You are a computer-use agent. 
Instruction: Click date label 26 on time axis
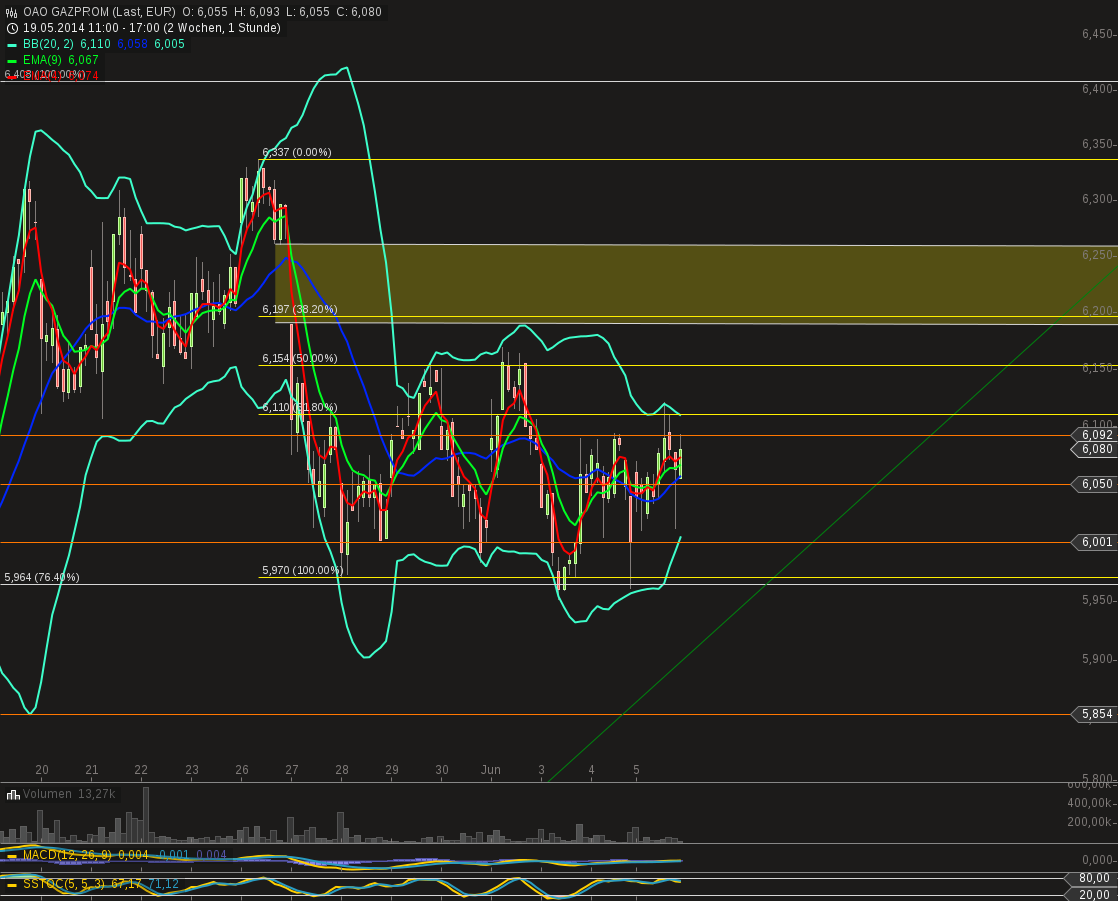(x=242, y=770)
